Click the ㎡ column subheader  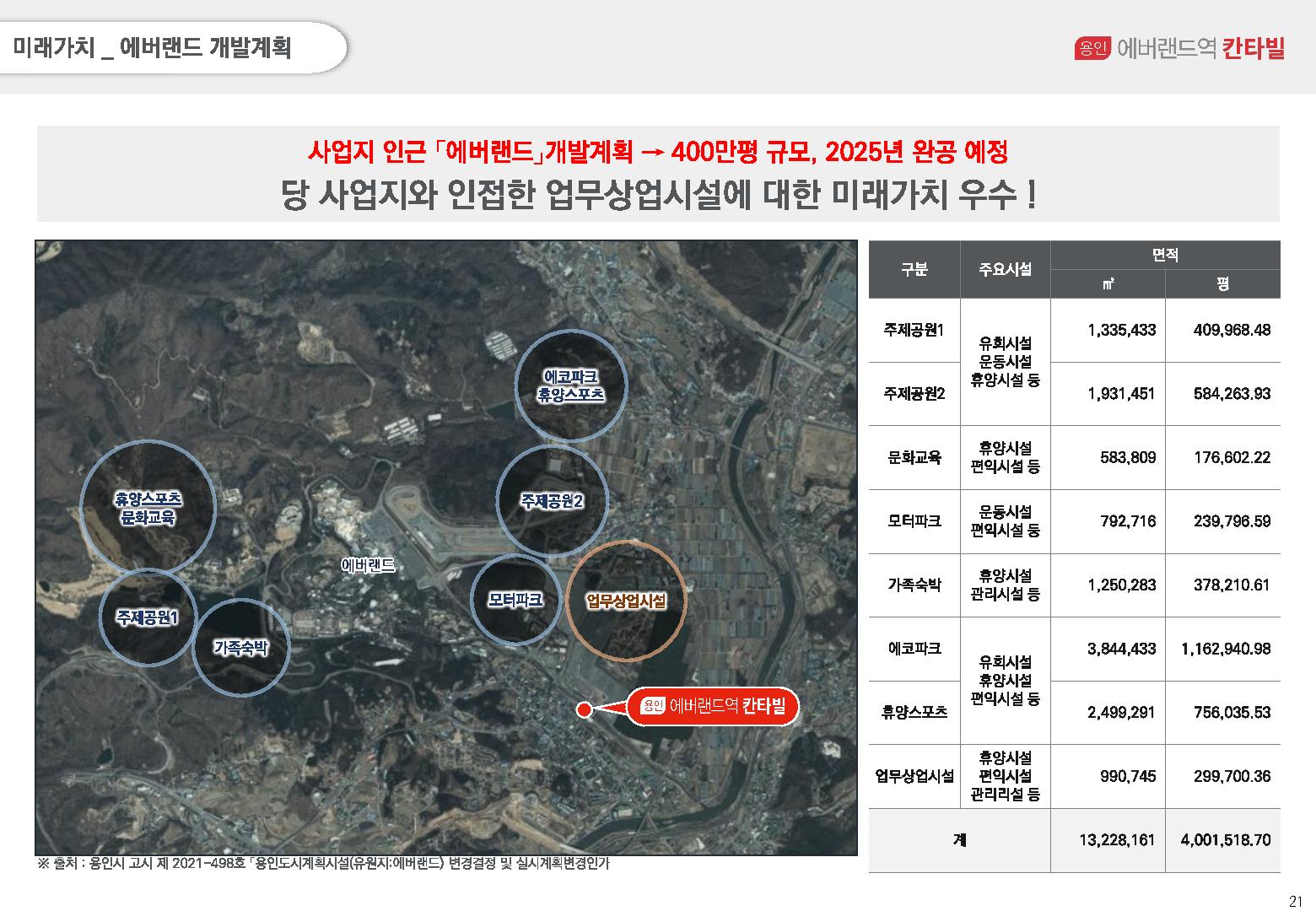(x=1108, y=284)
